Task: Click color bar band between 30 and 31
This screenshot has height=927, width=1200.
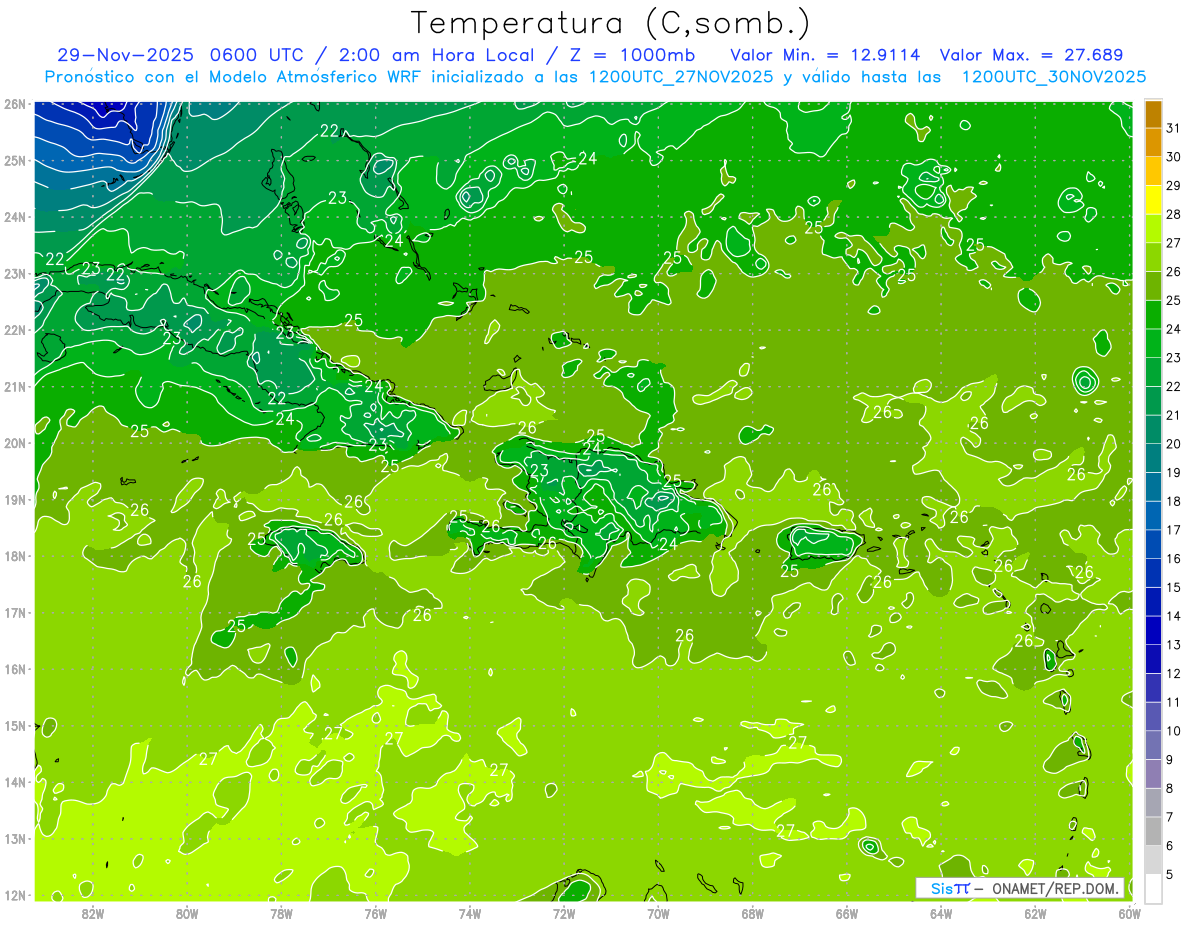Action: (x=1153, y=142)
